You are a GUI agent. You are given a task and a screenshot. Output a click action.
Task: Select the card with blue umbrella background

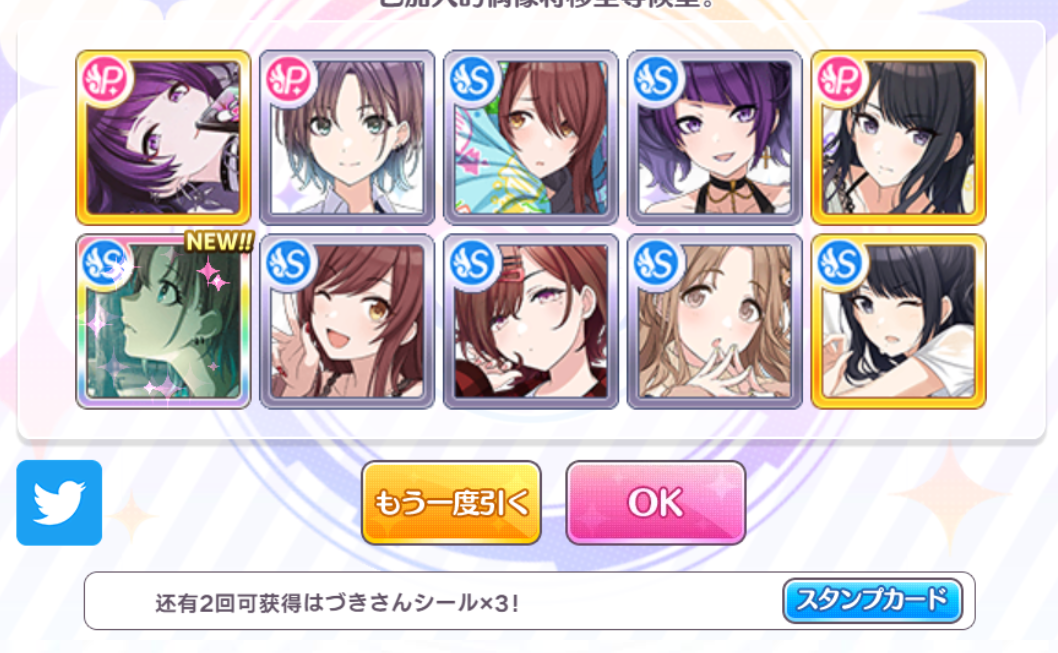pyautogui.click(x=530, y=138)
